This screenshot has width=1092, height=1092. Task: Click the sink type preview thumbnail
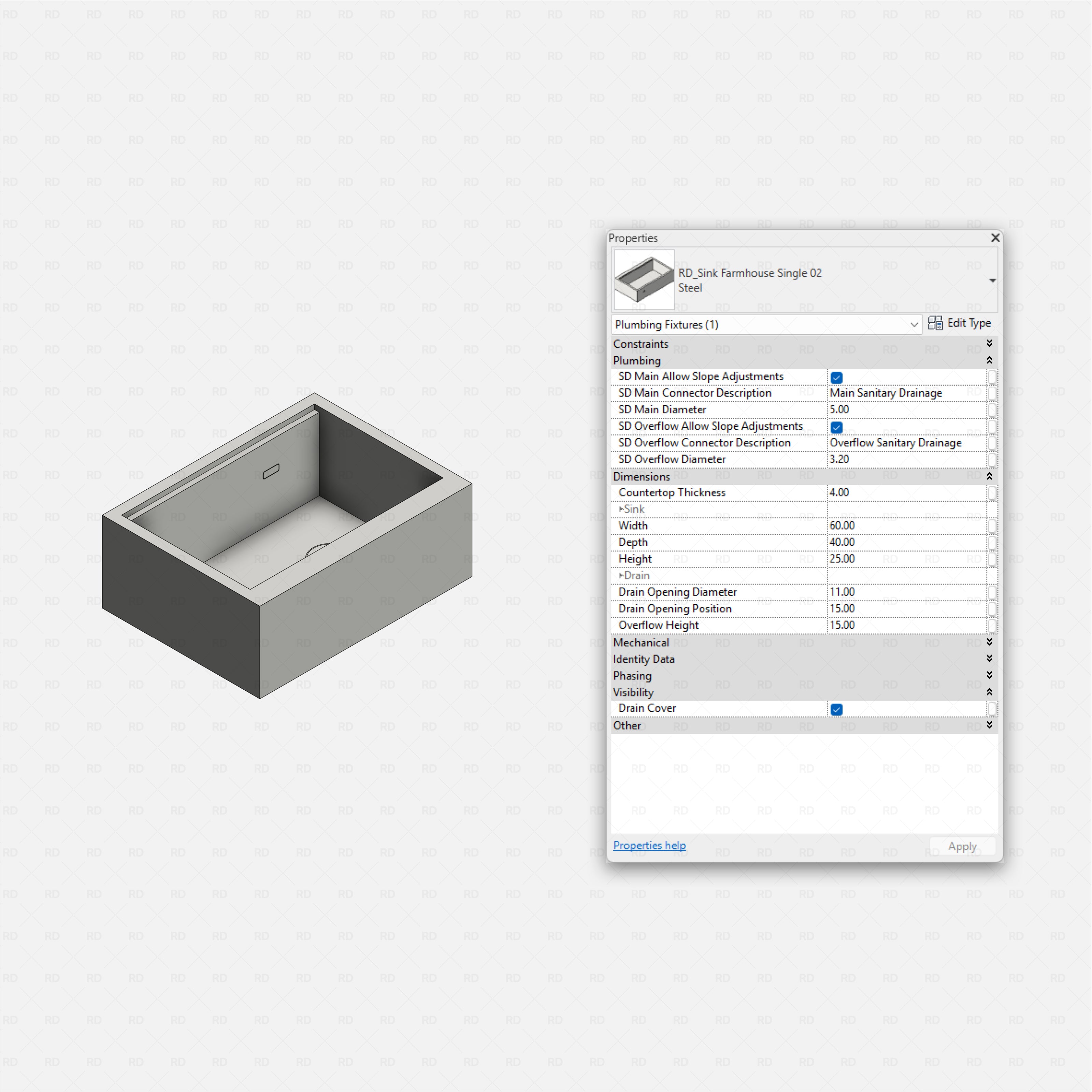point(643,279)
